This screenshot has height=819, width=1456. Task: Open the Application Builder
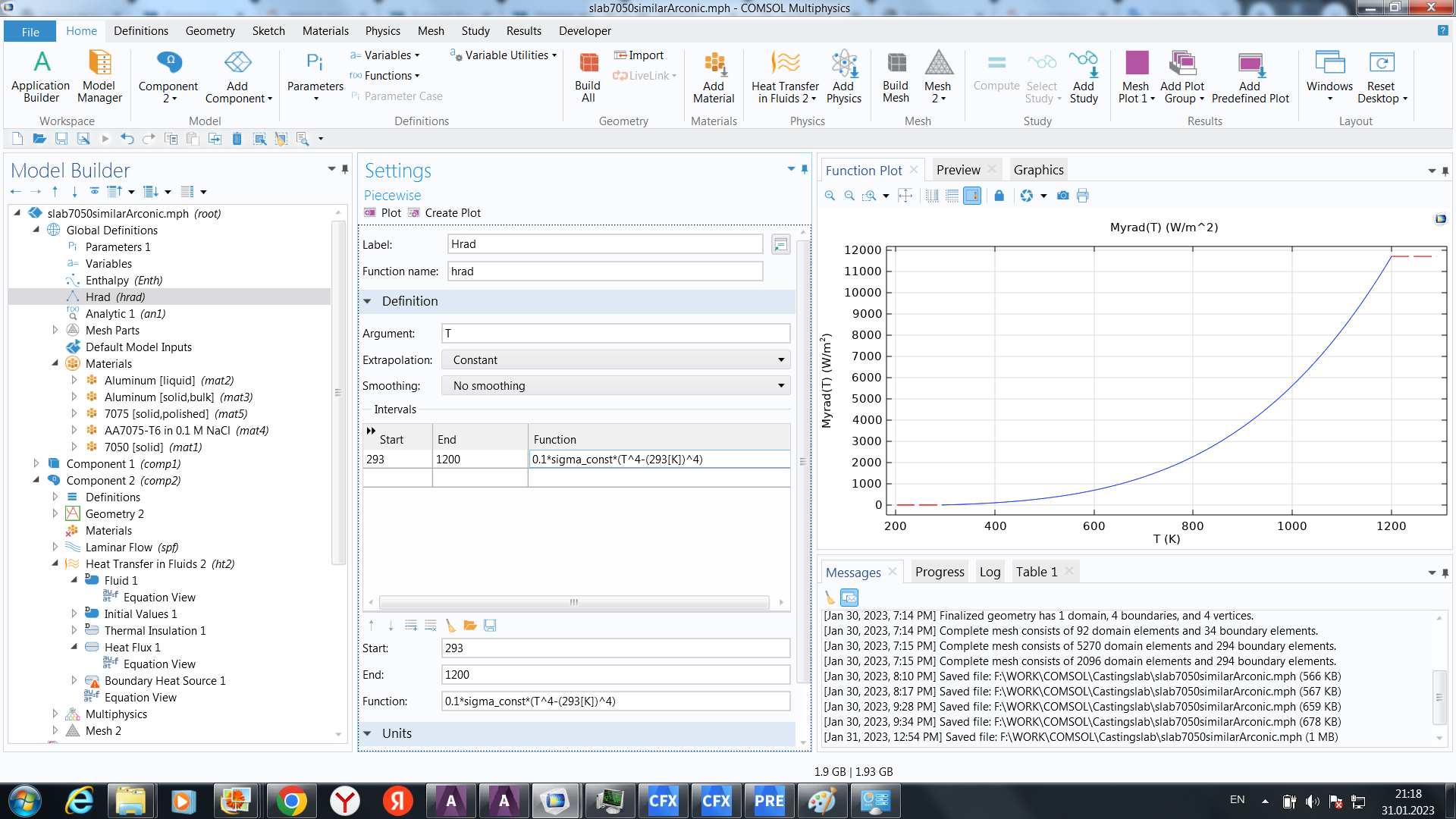[41, 77]
